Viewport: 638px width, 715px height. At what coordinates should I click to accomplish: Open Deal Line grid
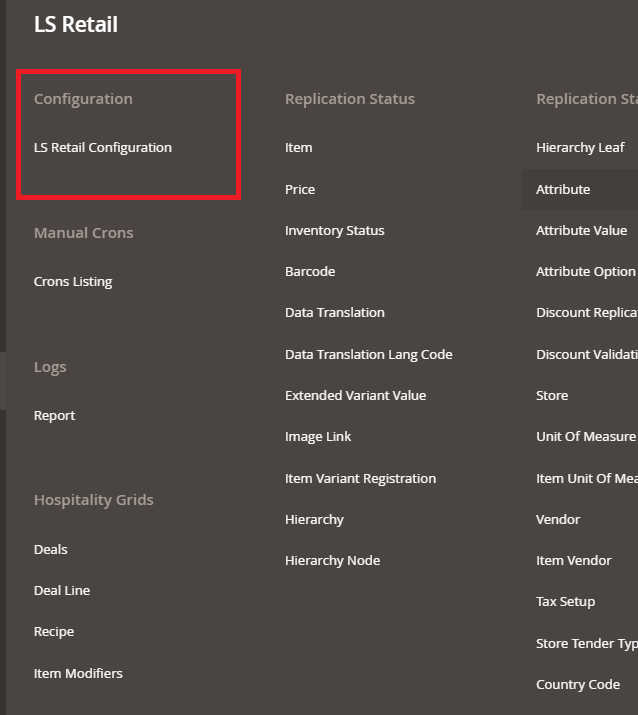click(62, 591)
